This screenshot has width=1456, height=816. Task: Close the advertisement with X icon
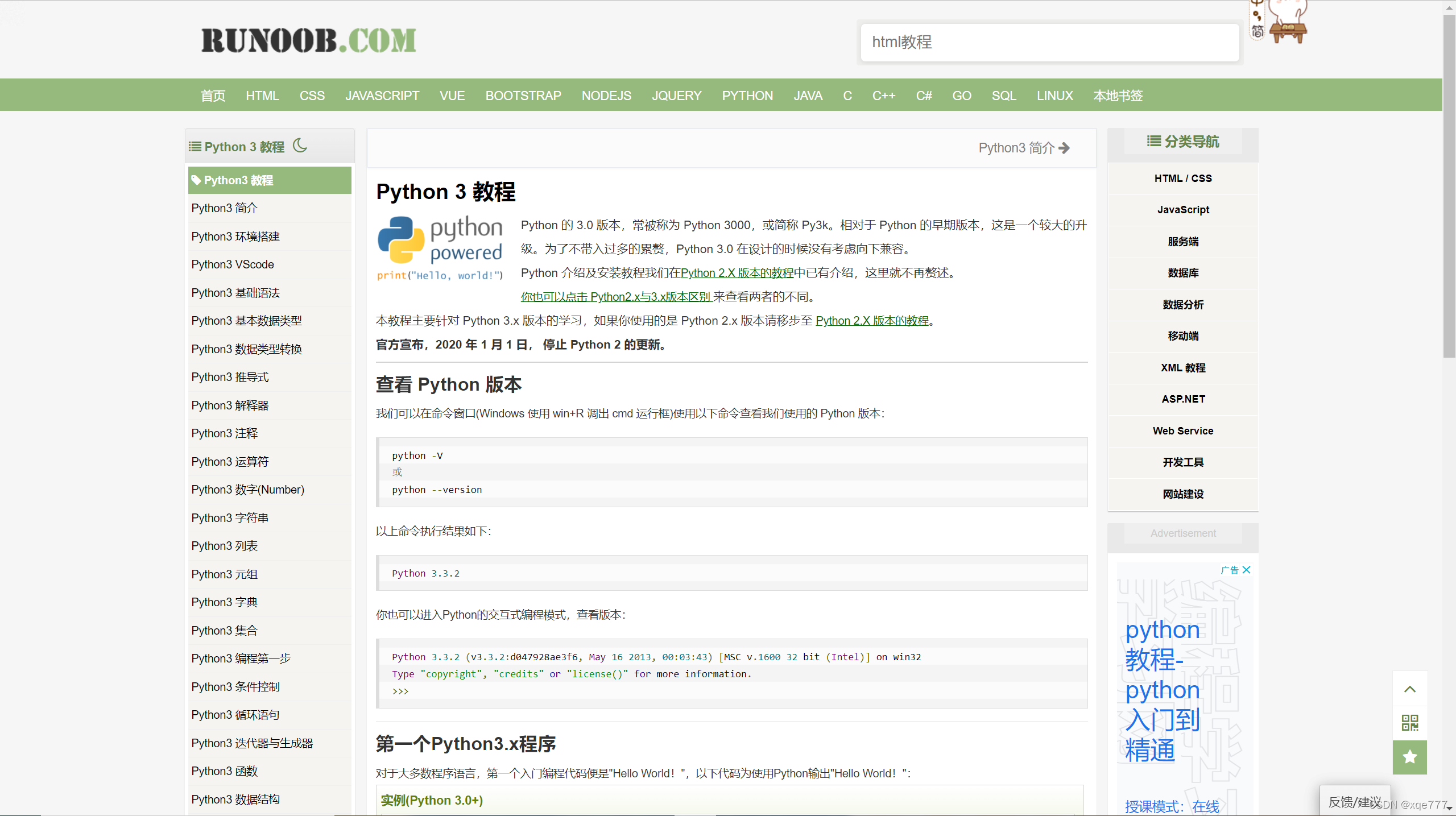[x=1247, y=570]
